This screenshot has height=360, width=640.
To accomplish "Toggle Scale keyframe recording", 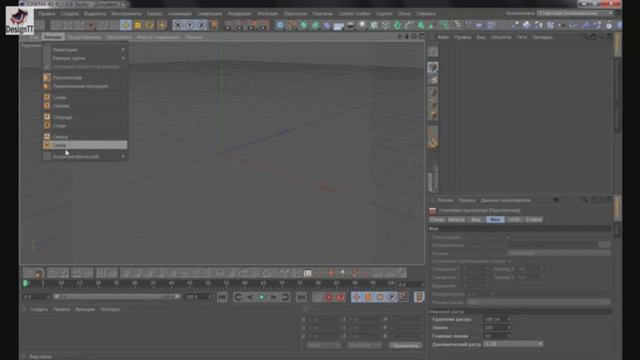I will point(368,297).
